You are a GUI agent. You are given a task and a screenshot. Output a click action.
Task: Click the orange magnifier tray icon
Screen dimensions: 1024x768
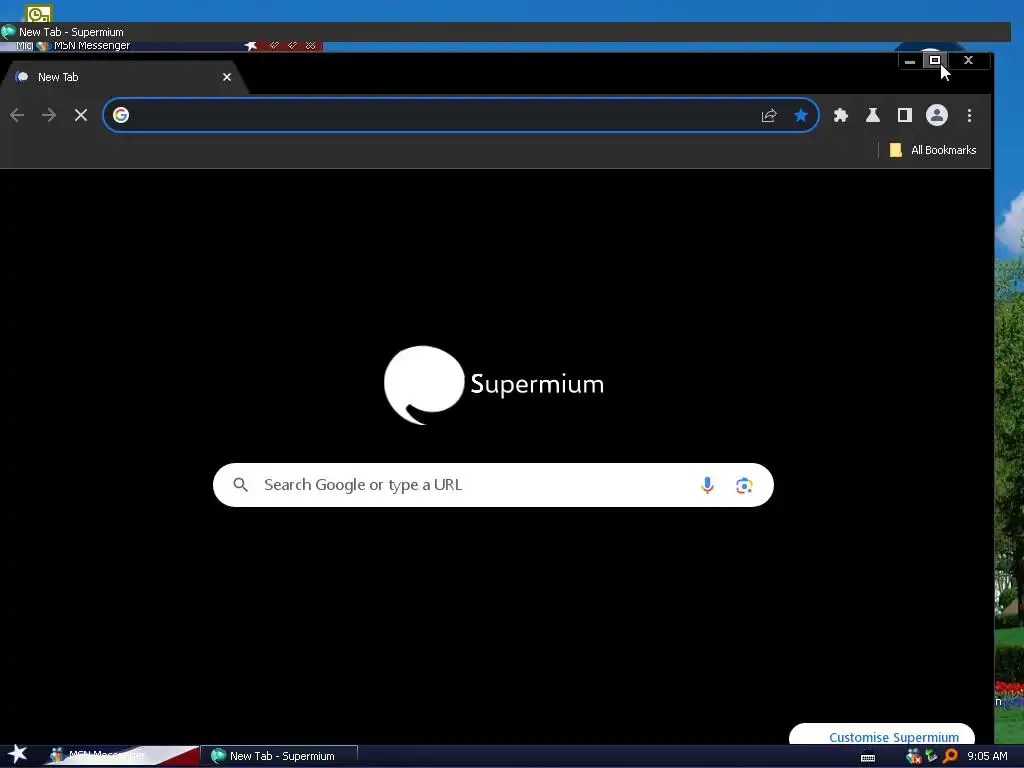(x=950, y=756)
